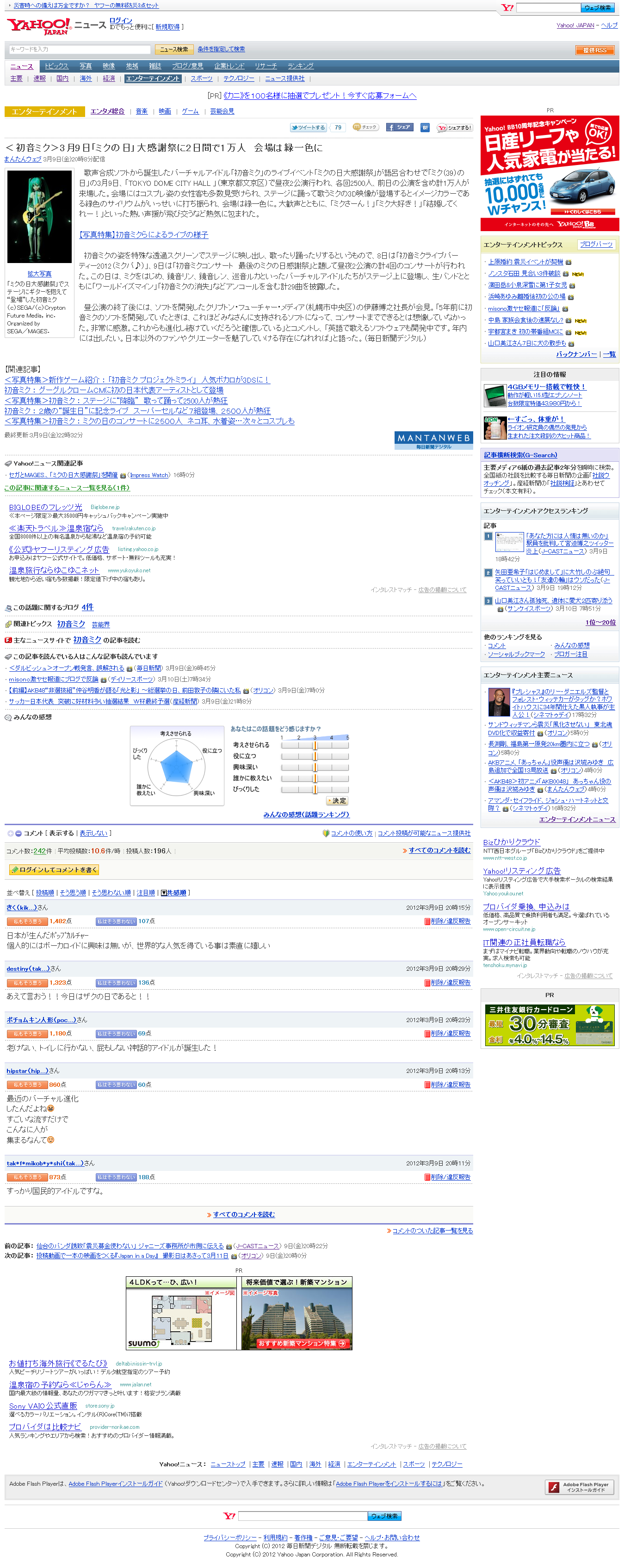Report きく(kik...) comment via 削除/違反報告
The height and width of the screenshot is (1568, 624).
point(447,921)
